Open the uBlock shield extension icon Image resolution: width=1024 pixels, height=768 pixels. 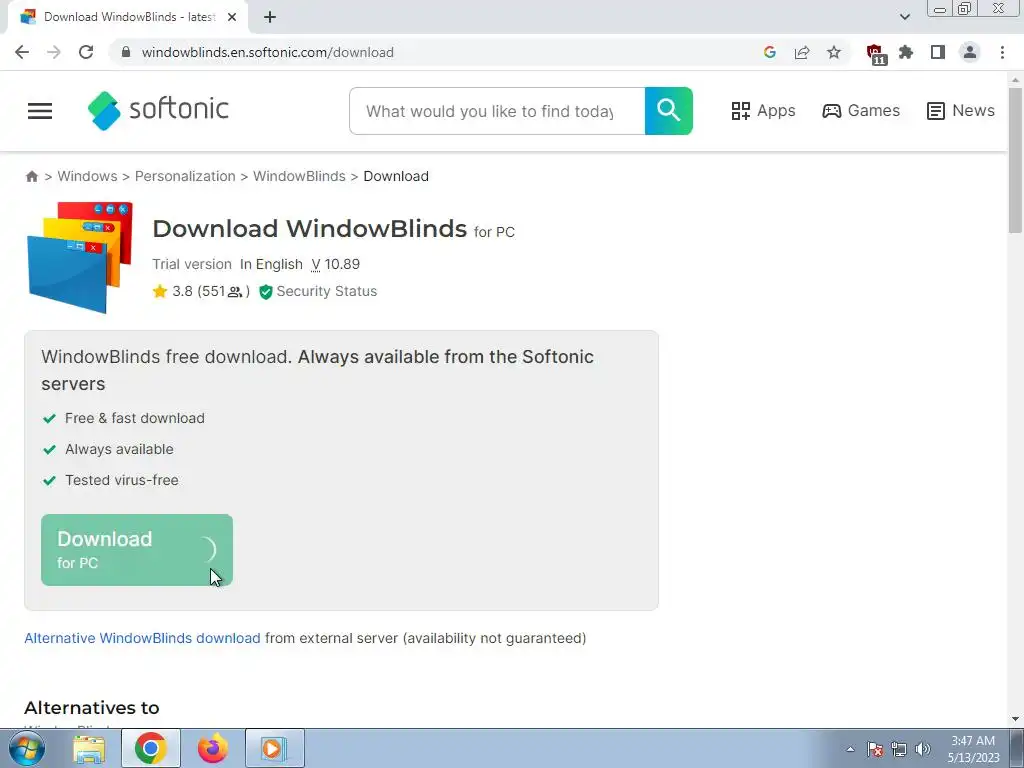[x=876, y=54]
